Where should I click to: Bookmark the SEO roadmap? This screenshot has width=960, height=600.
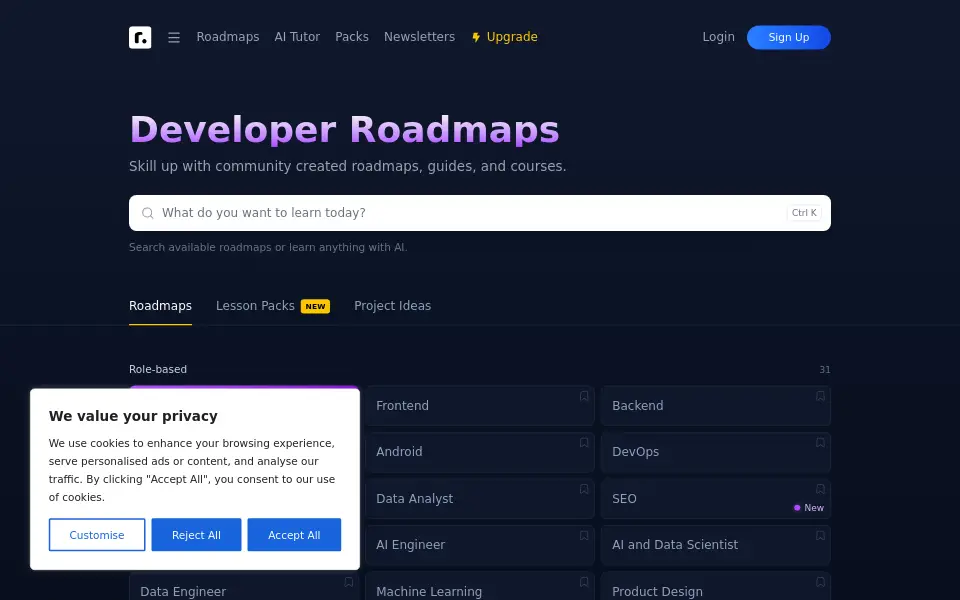(x=820, y=489)
